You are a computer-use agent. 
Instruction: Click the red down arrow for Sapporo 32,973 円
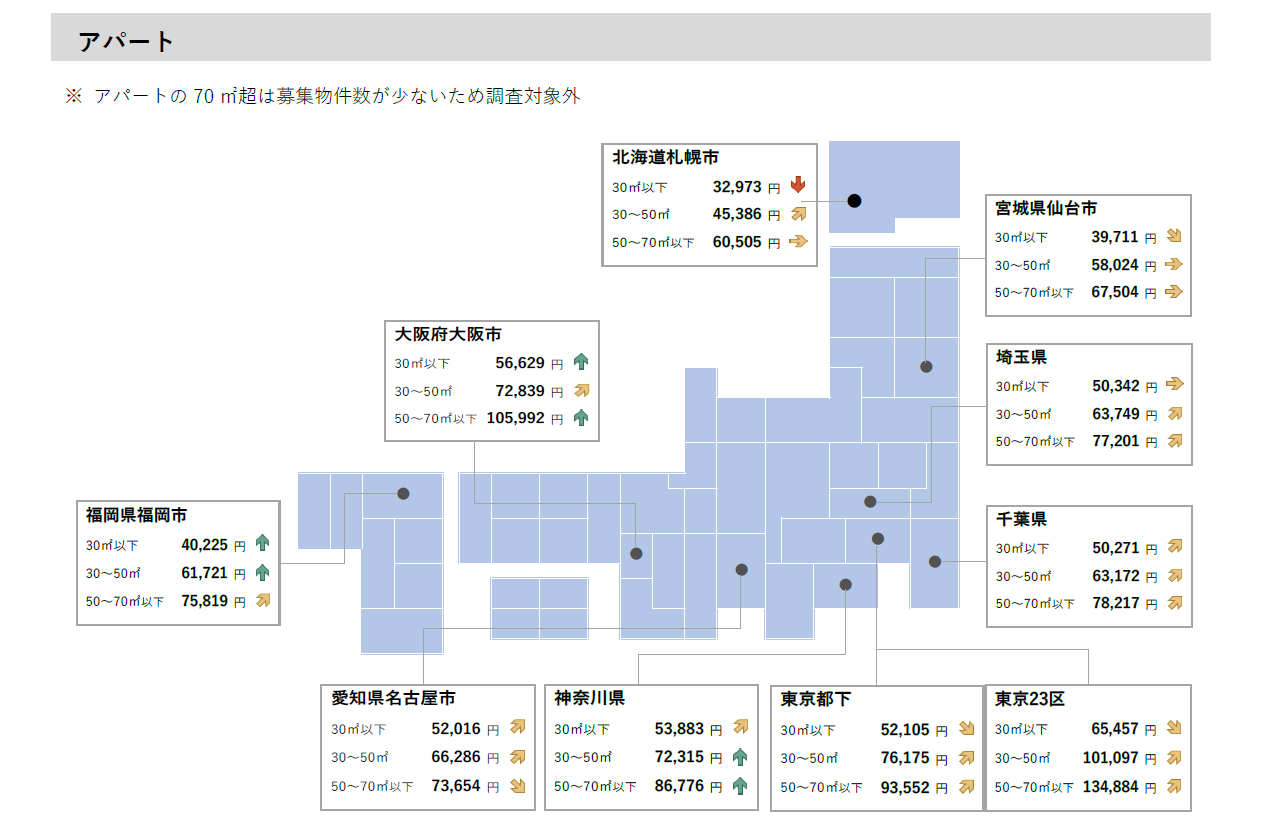coord(797,186)
